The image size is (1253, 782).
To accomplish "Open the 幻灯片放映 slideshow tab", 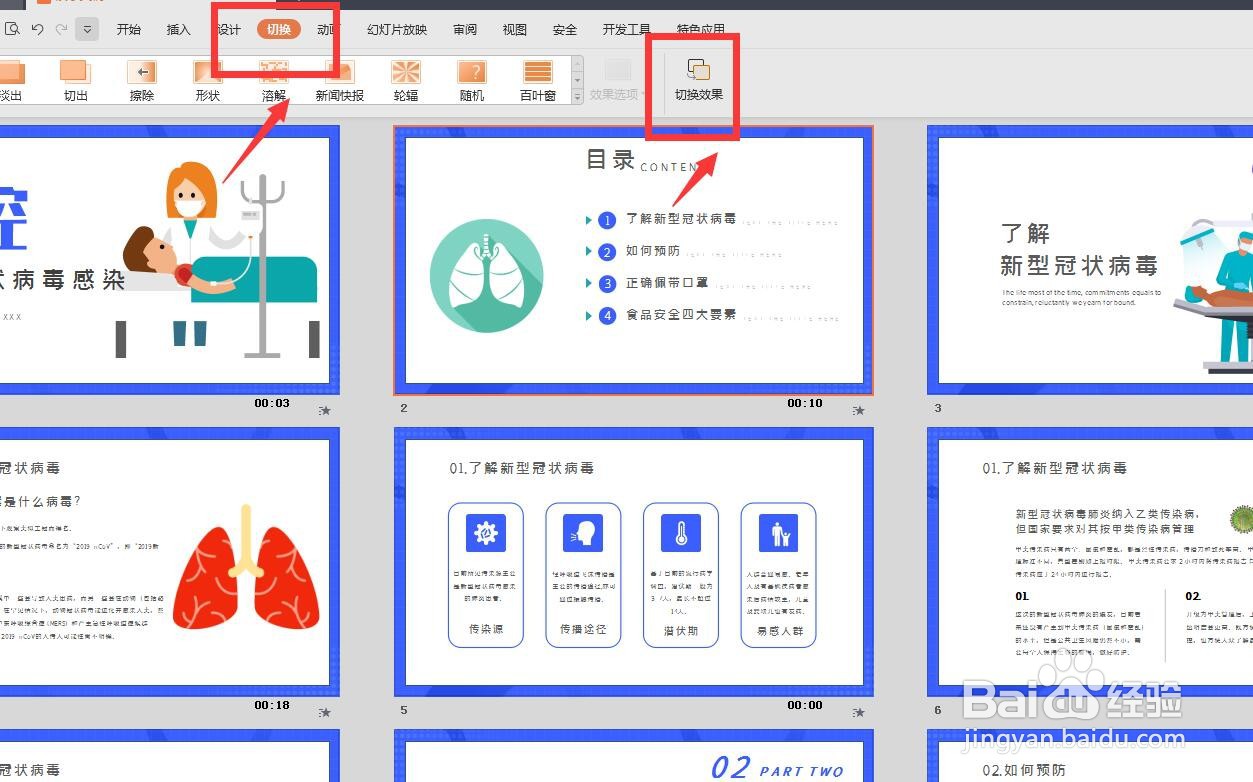I will click(x=397, y=29).
